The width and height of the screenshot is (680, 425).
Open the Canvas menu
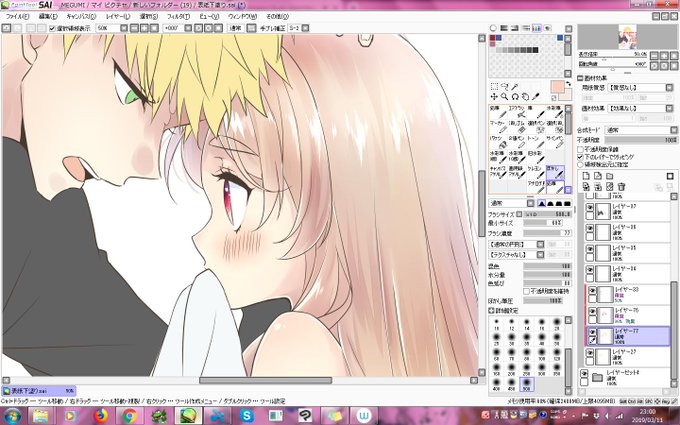(x=81, y=16)
